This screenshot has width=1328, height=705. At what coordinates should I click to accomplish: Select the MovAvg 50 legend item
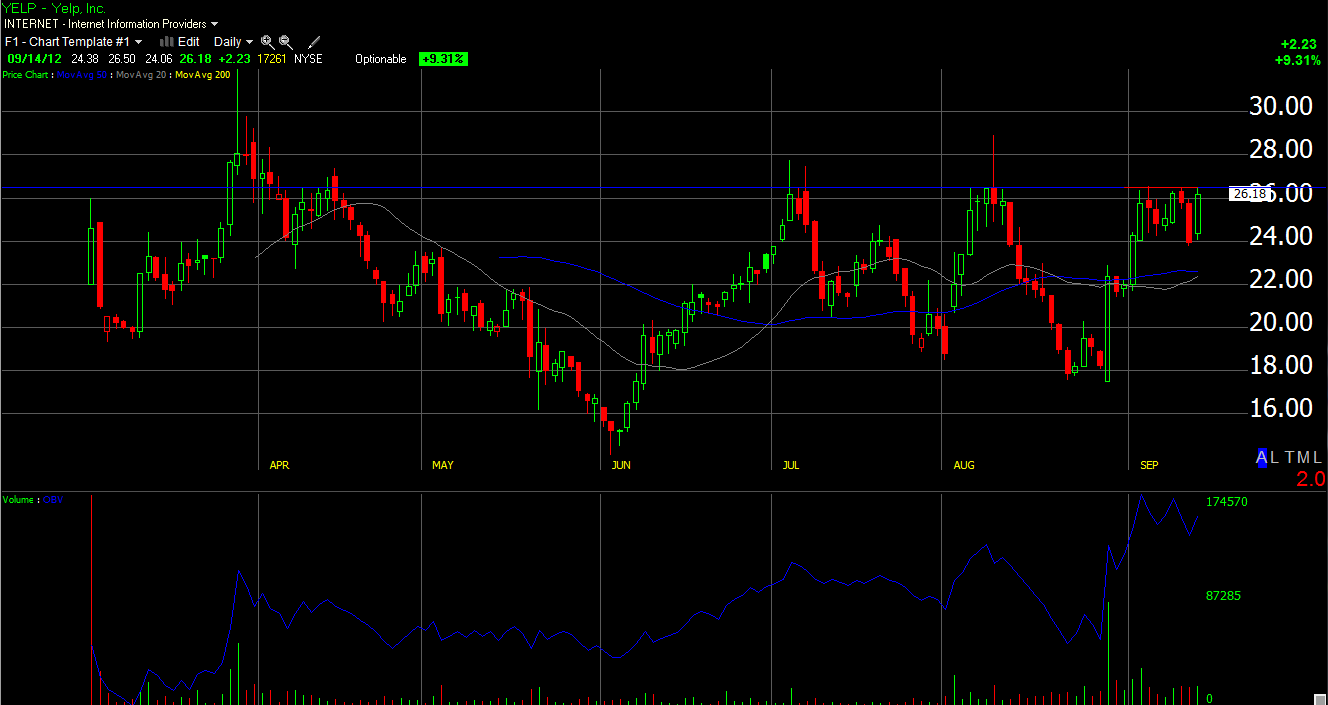(x=83, y=75)
